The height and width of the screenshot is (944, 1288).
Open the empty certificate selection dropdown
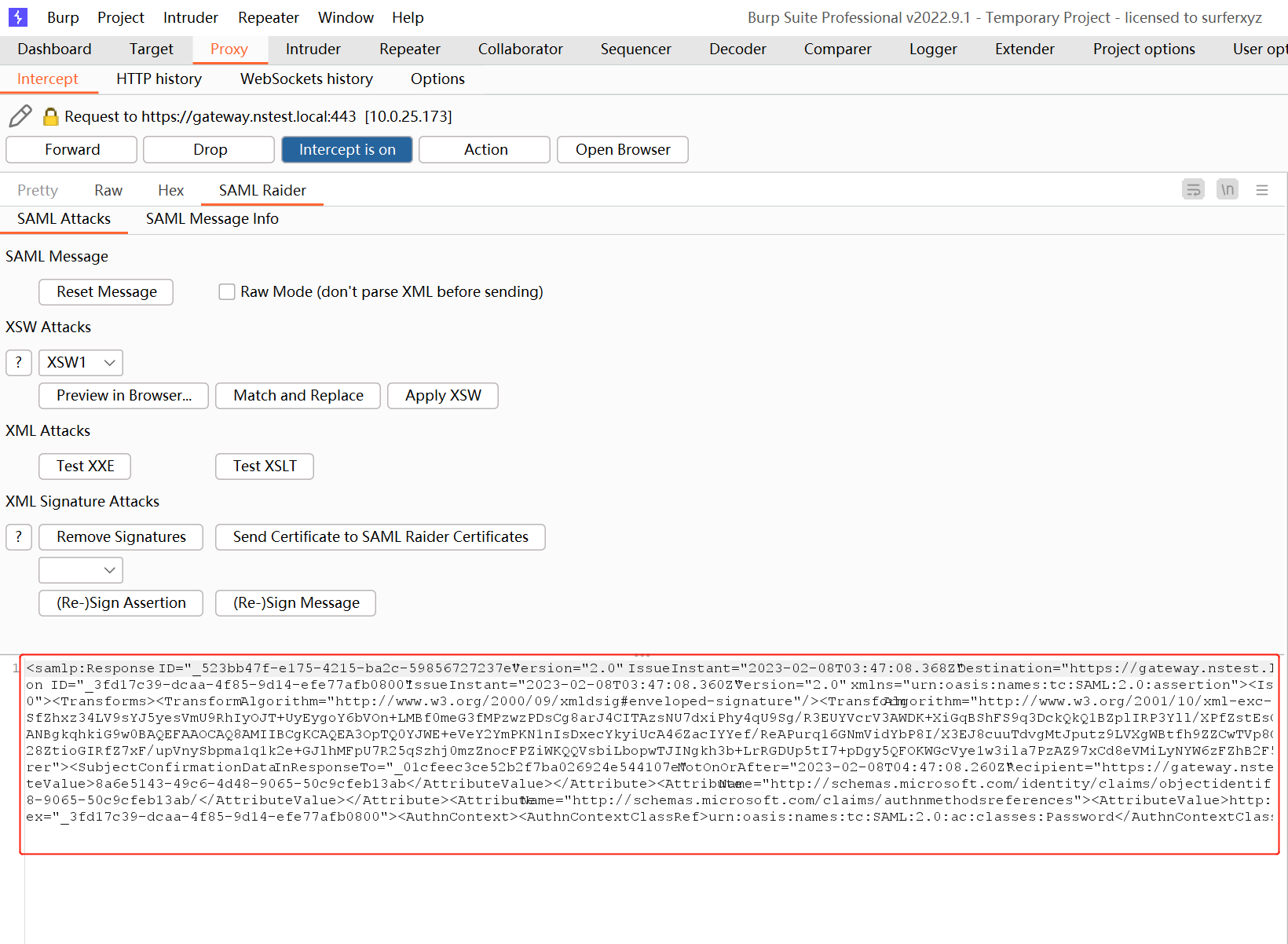pos(81,570)
